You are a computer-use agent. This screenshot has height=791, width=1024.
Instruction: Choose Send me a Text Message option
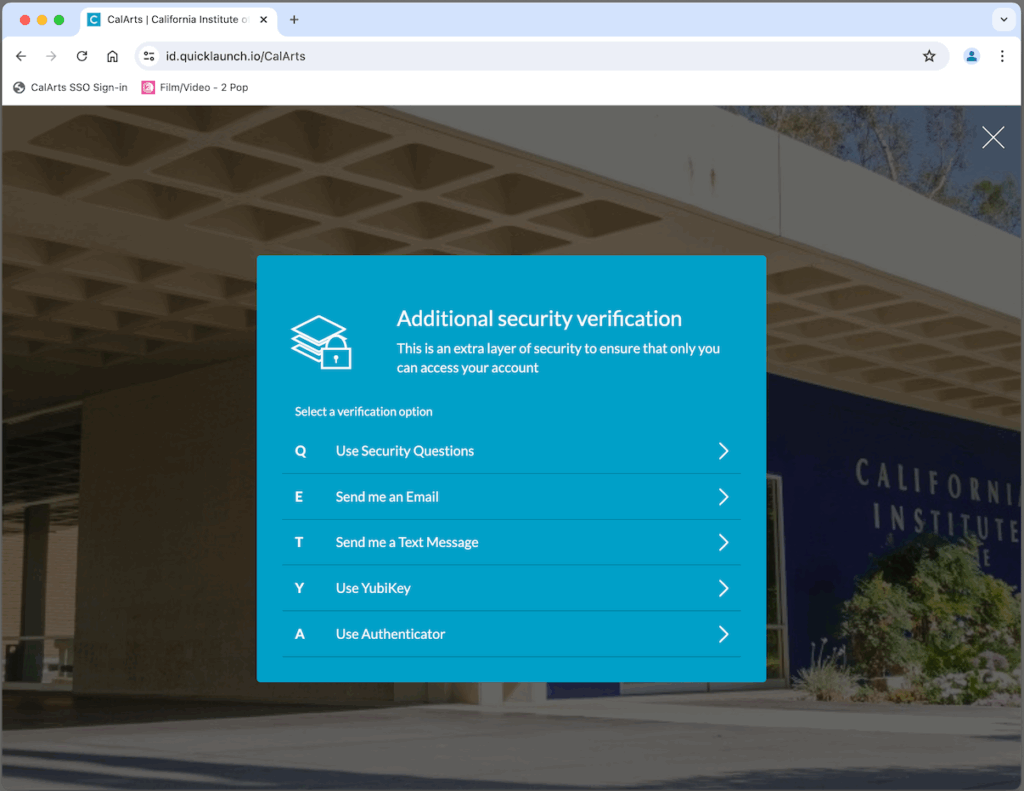[511, 543]
